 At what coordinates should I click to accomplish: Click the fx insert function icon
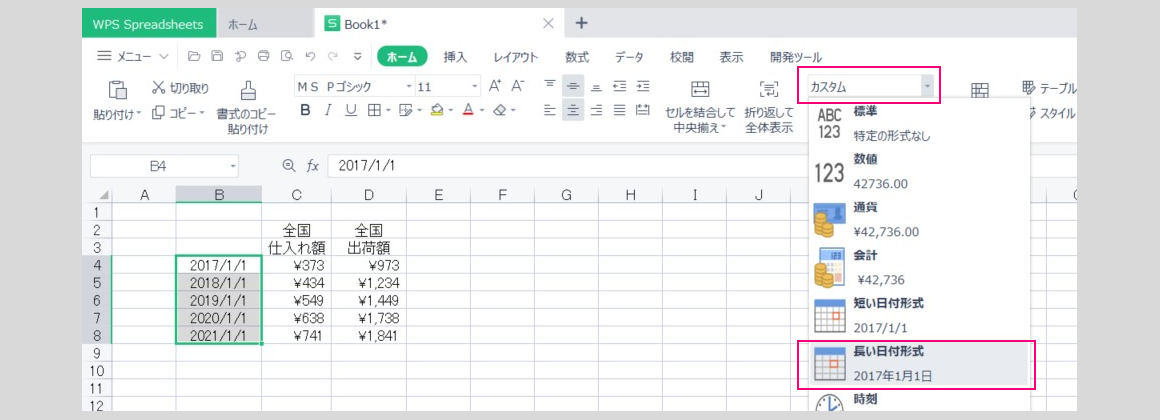[x=313, y=166]
